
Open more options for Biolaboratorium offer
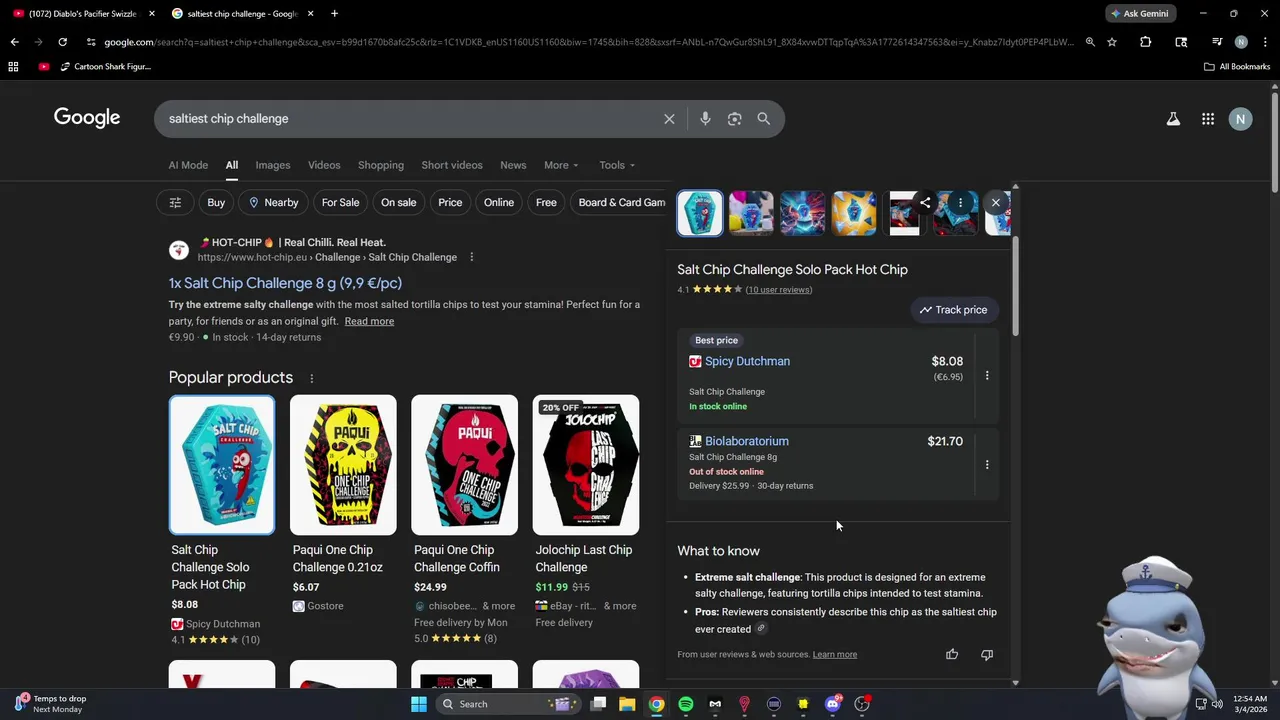coord(986,465)
